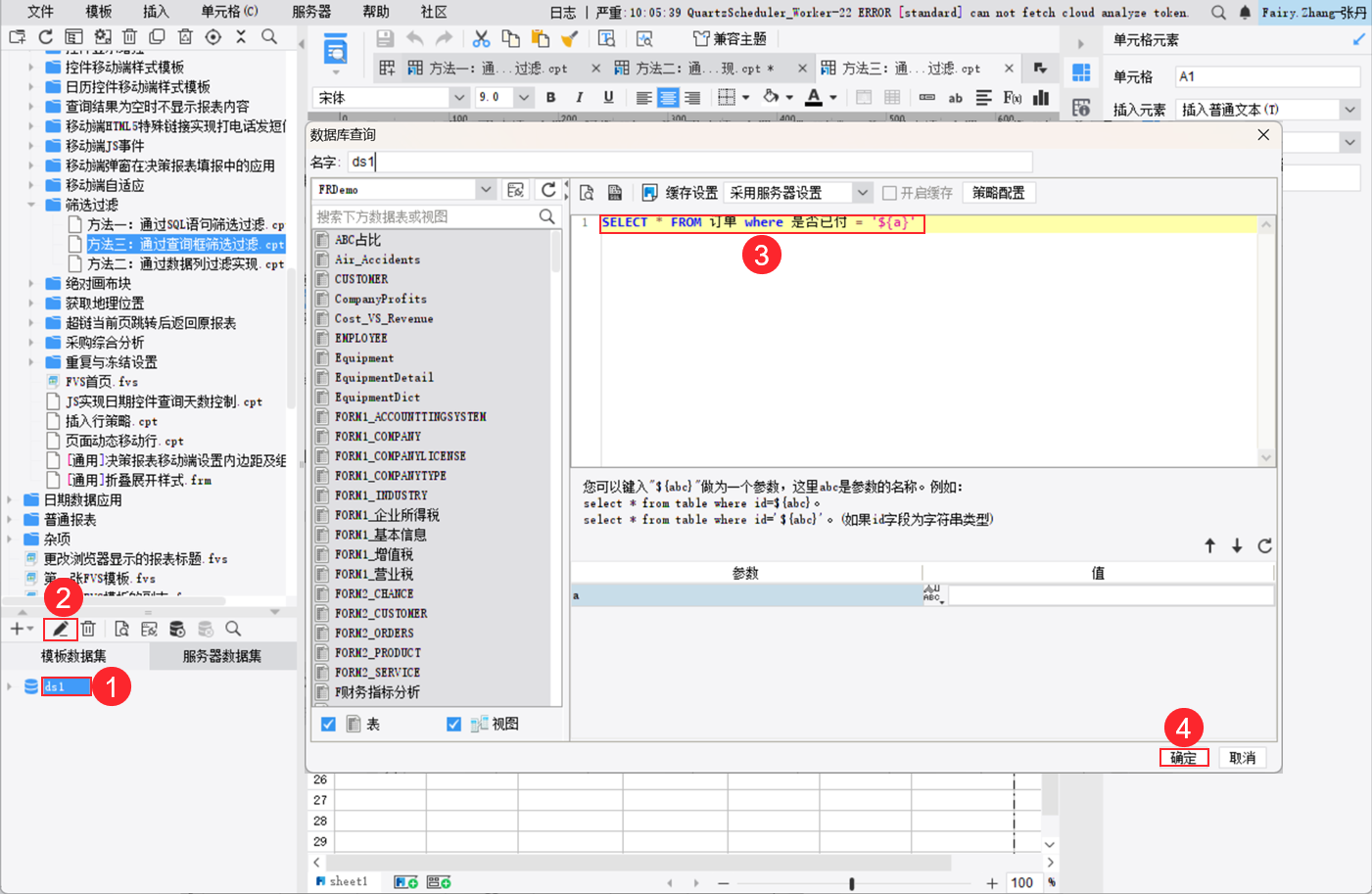The image size is (1372, 894).
Task: Toggle the 开启缓存 checkbox
Action: pos(889,193)
